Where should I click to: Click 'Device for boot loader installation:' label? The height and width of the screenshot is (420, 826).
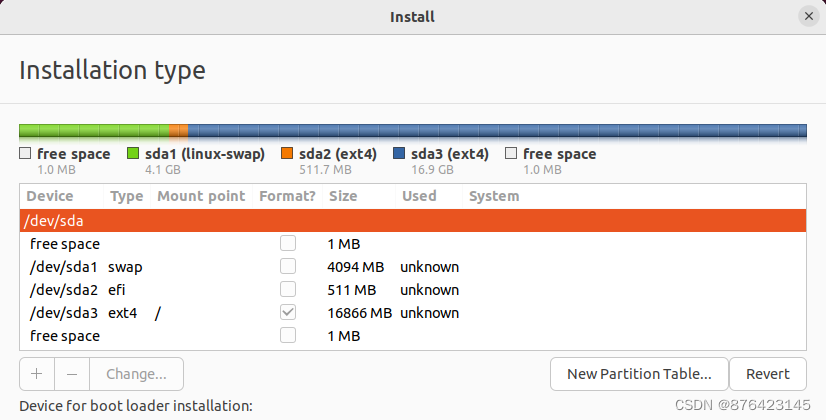pyautogui.click(x=136, y=406)
